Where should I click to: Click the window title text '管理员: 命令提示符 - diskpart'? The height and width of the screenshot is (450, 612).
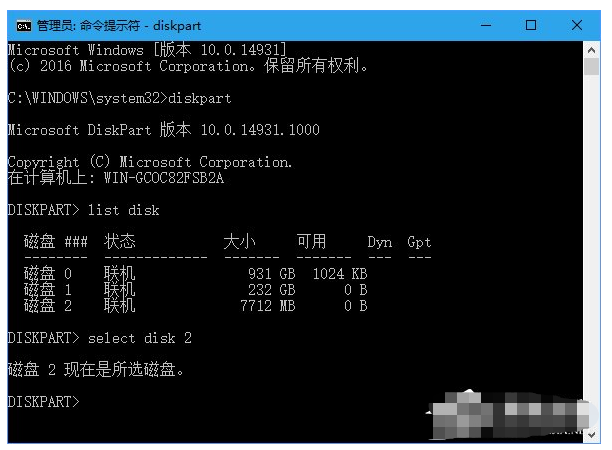(119, 26)
